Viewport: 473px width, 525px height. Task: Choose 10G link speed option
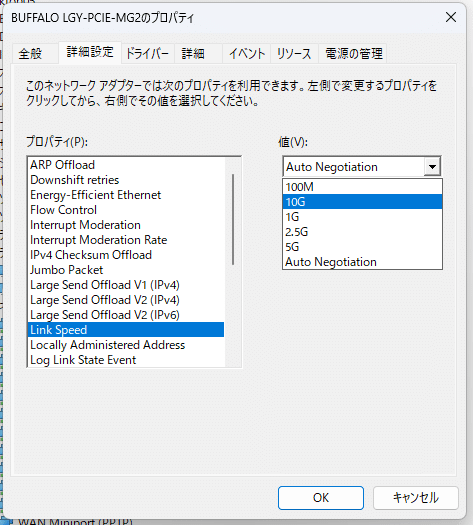coord(363,202)
